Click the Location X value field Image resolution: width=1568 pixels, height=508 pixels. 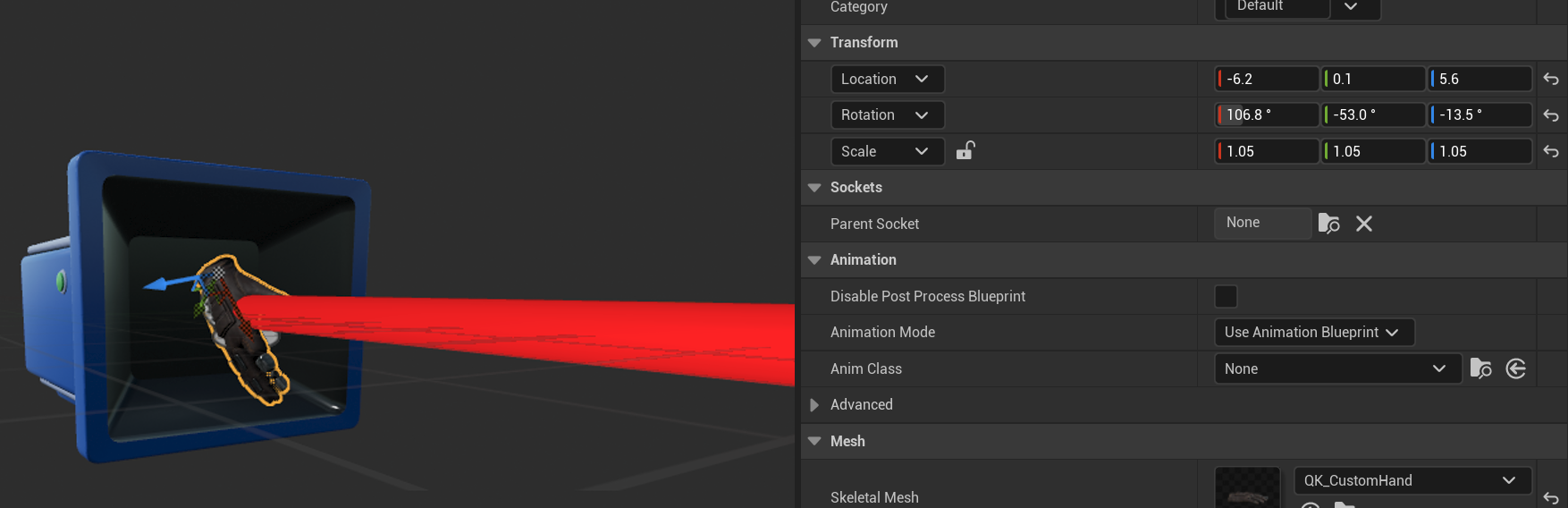pyautogui.click(x=1269, y=79)
